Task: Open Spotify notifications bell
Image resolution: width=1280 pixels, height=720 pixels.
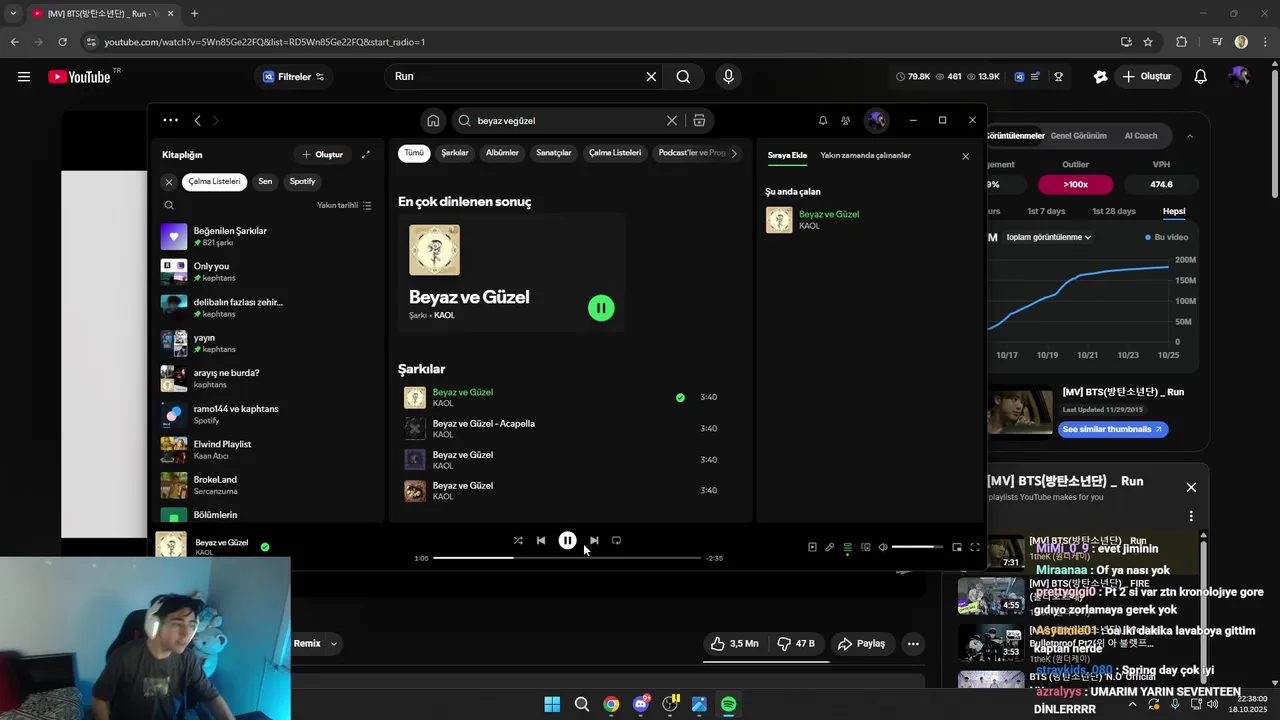Action: coord(823,120)
